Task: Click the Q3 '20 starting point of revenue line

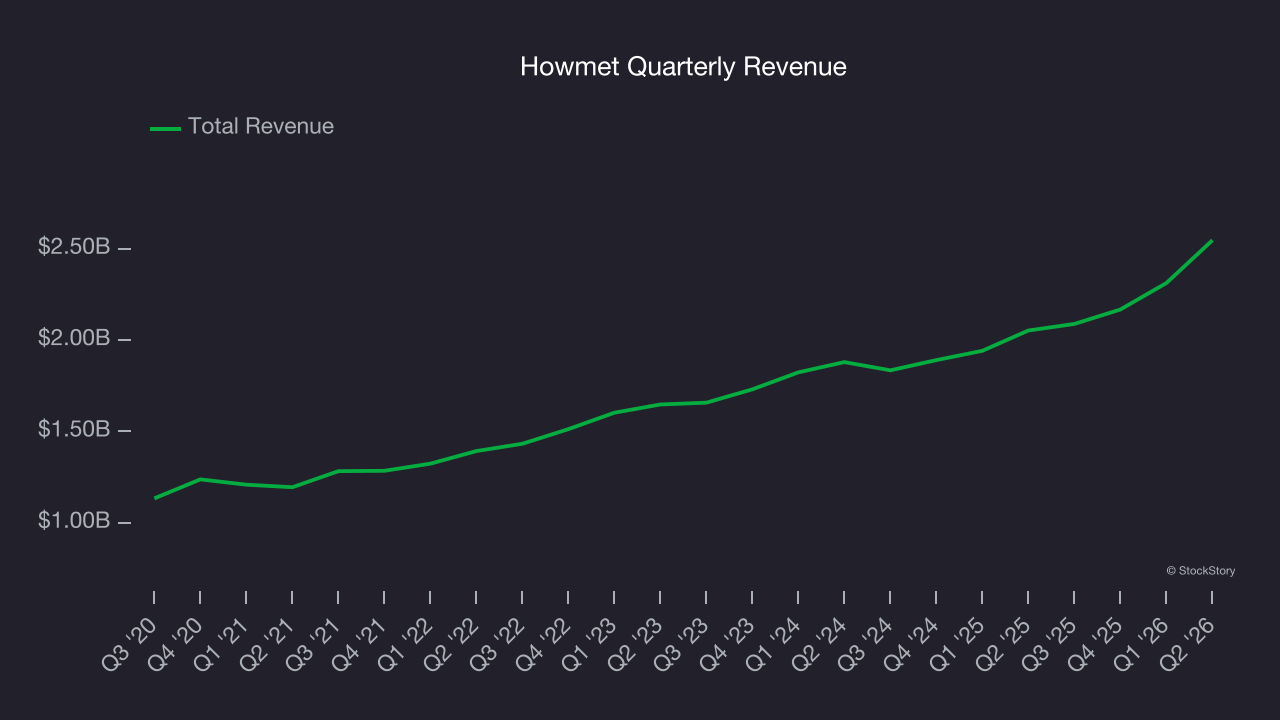Action: [155, 498]
